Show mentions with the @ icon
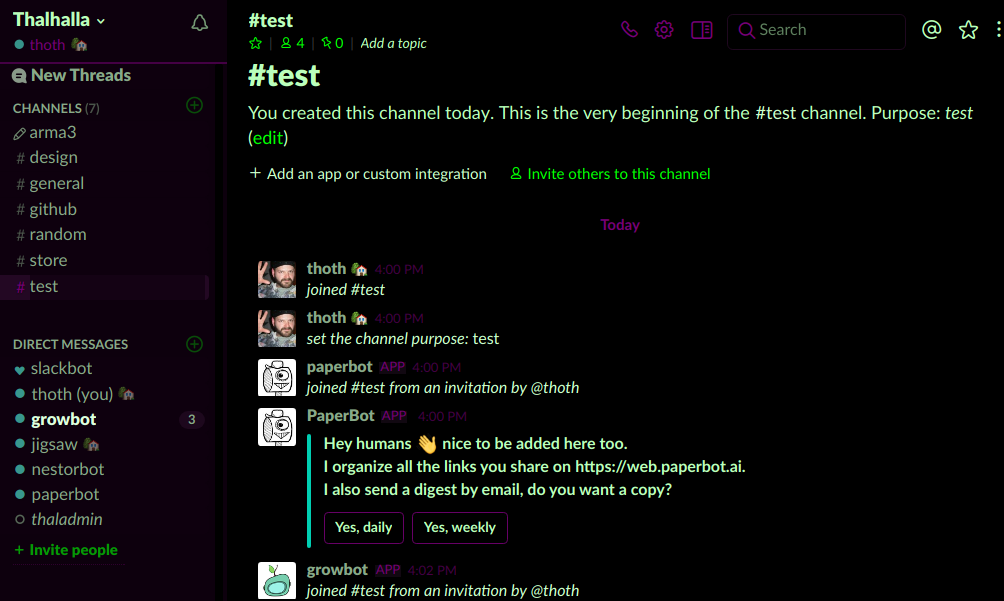The image size is (1004, 601). click(x=932, y=30)
